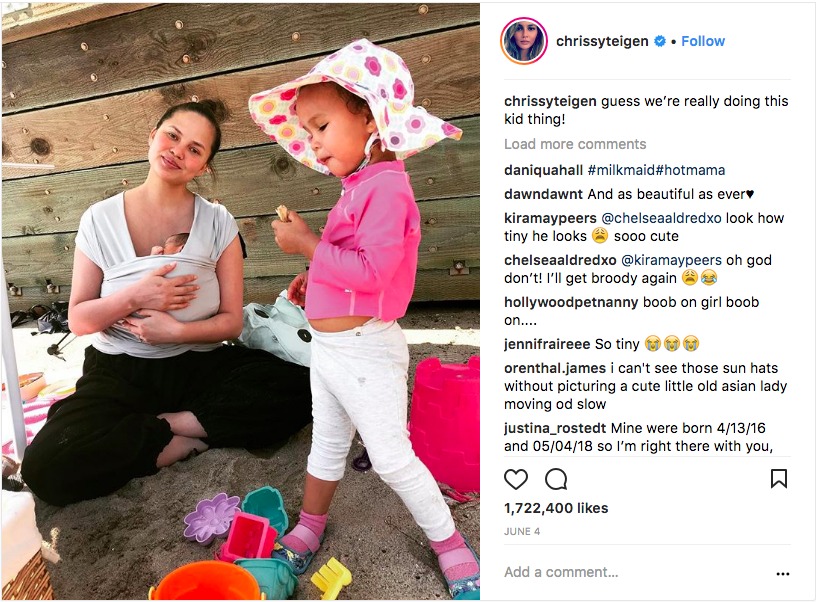Open comments via speech bubble icon
The width and height of the screenshot is (816, 602).
556,479
